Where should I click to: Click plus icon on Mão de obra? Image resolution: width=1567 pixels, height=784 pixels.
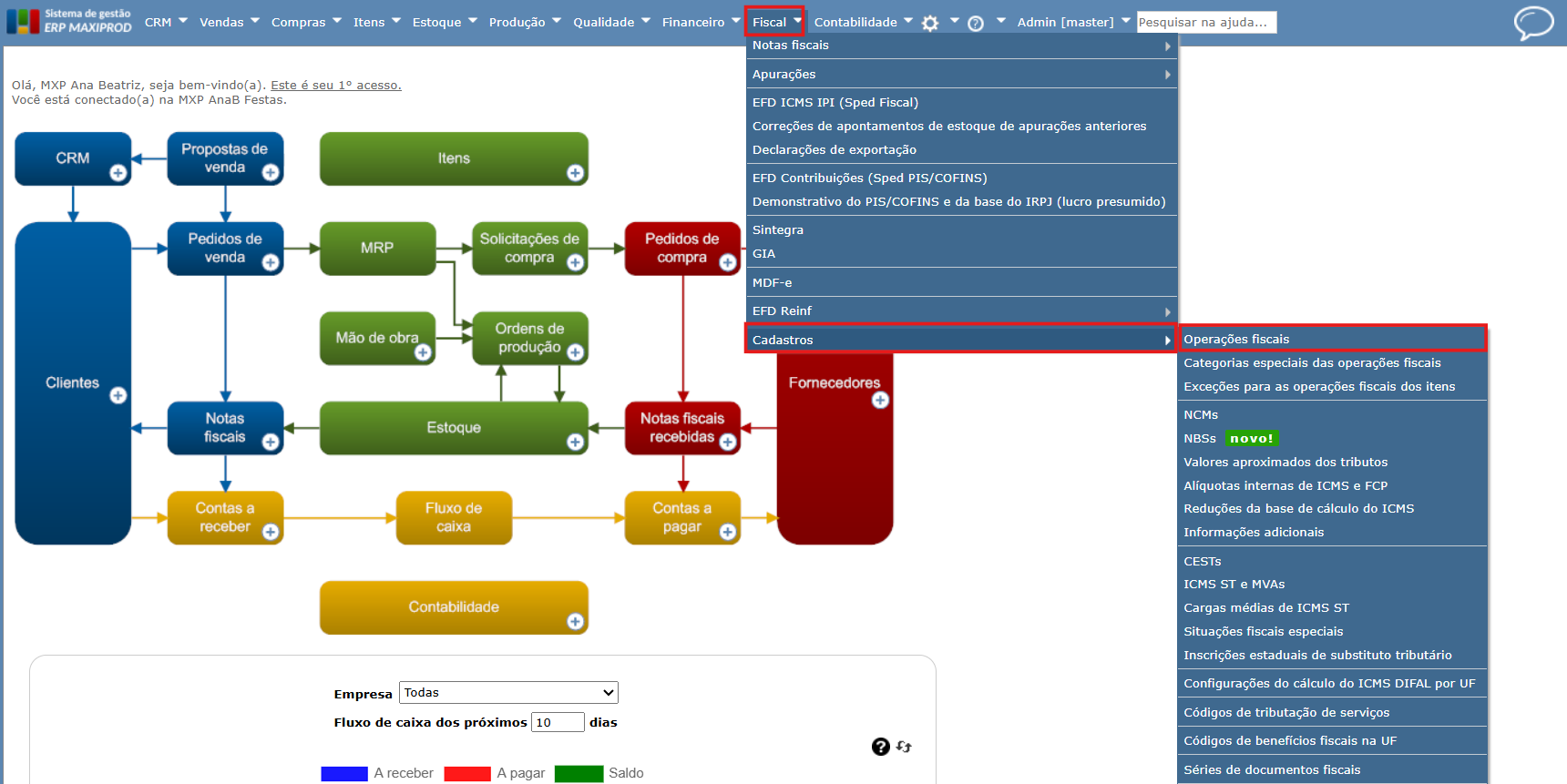point(423,352)
